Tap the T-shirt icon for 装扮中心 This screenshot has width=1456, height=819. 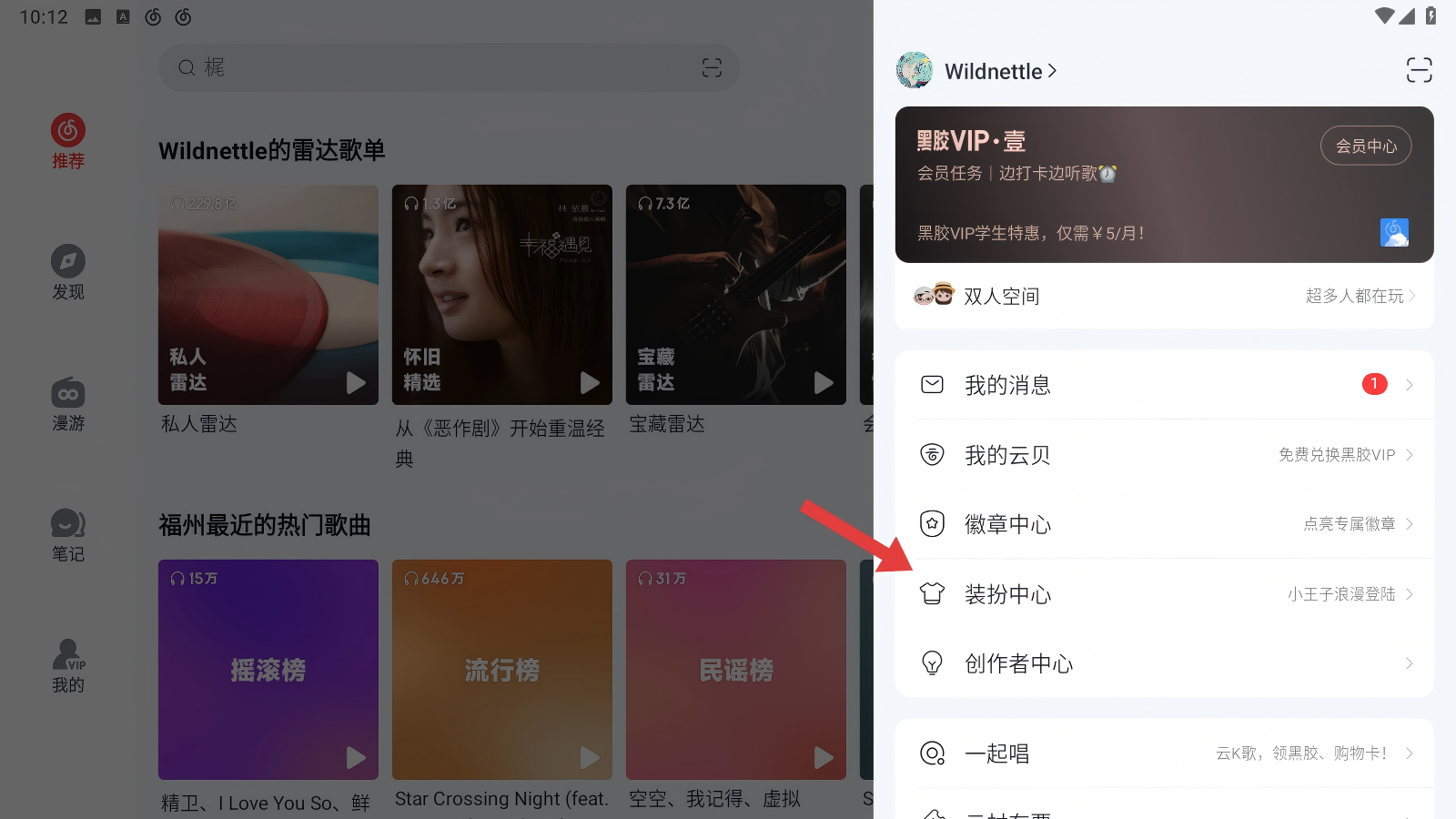pos(932,593)
